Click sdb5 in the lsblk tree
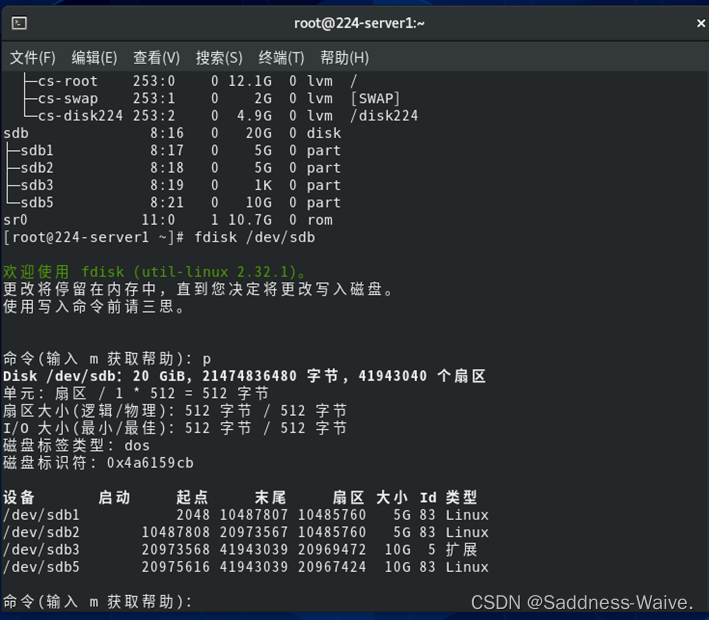Image resolution: width=709 pixels, height=620 pixels. 37,203
